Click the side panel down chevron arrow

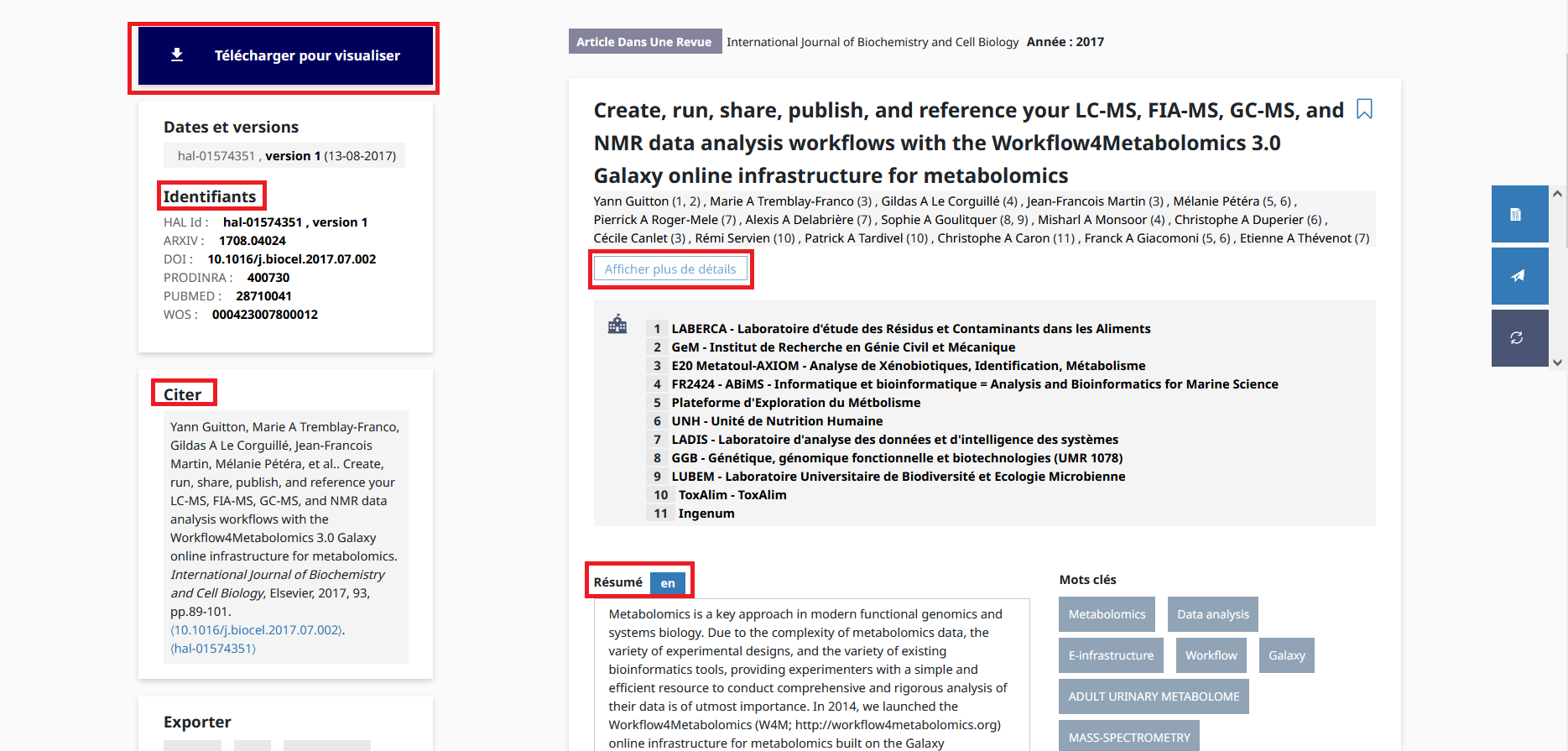click(x=1557, y=362)
